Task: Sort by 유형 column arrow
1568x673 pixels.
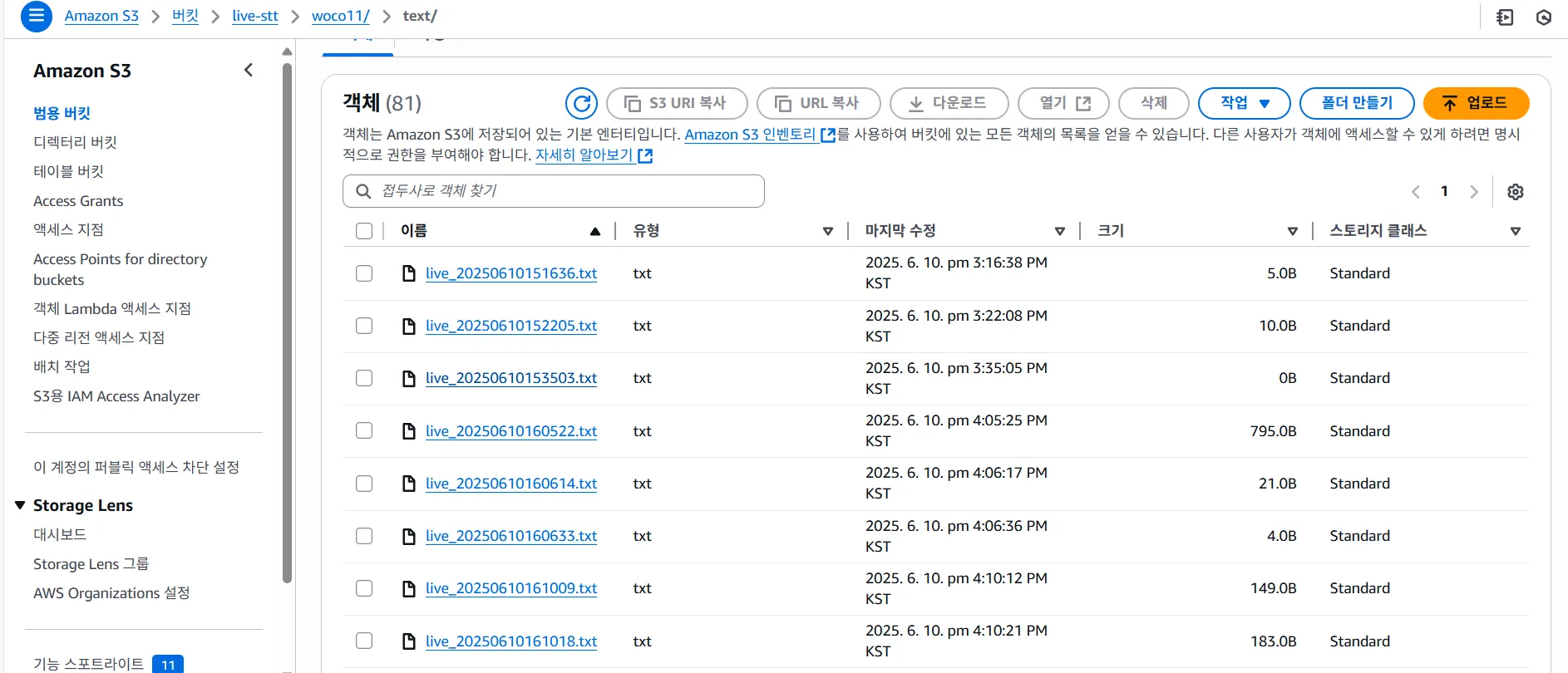Action: [x=827, y=231]
